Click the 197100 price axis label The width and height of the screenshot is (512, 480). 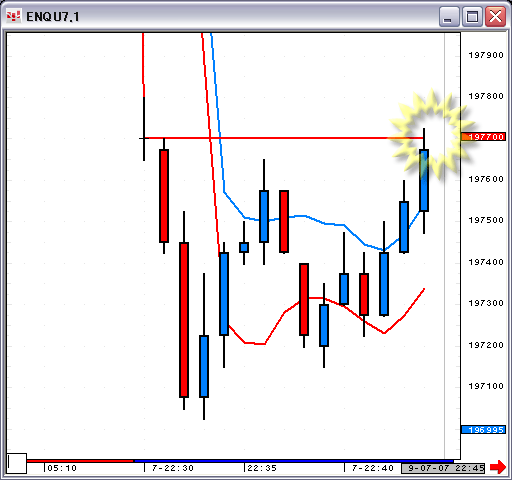point(486,386)
